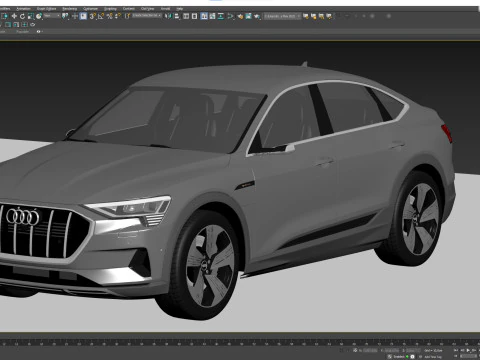This screenshot has height=360, width=480.
Task: Open the Material Editor
Action: tap(230, 16)
